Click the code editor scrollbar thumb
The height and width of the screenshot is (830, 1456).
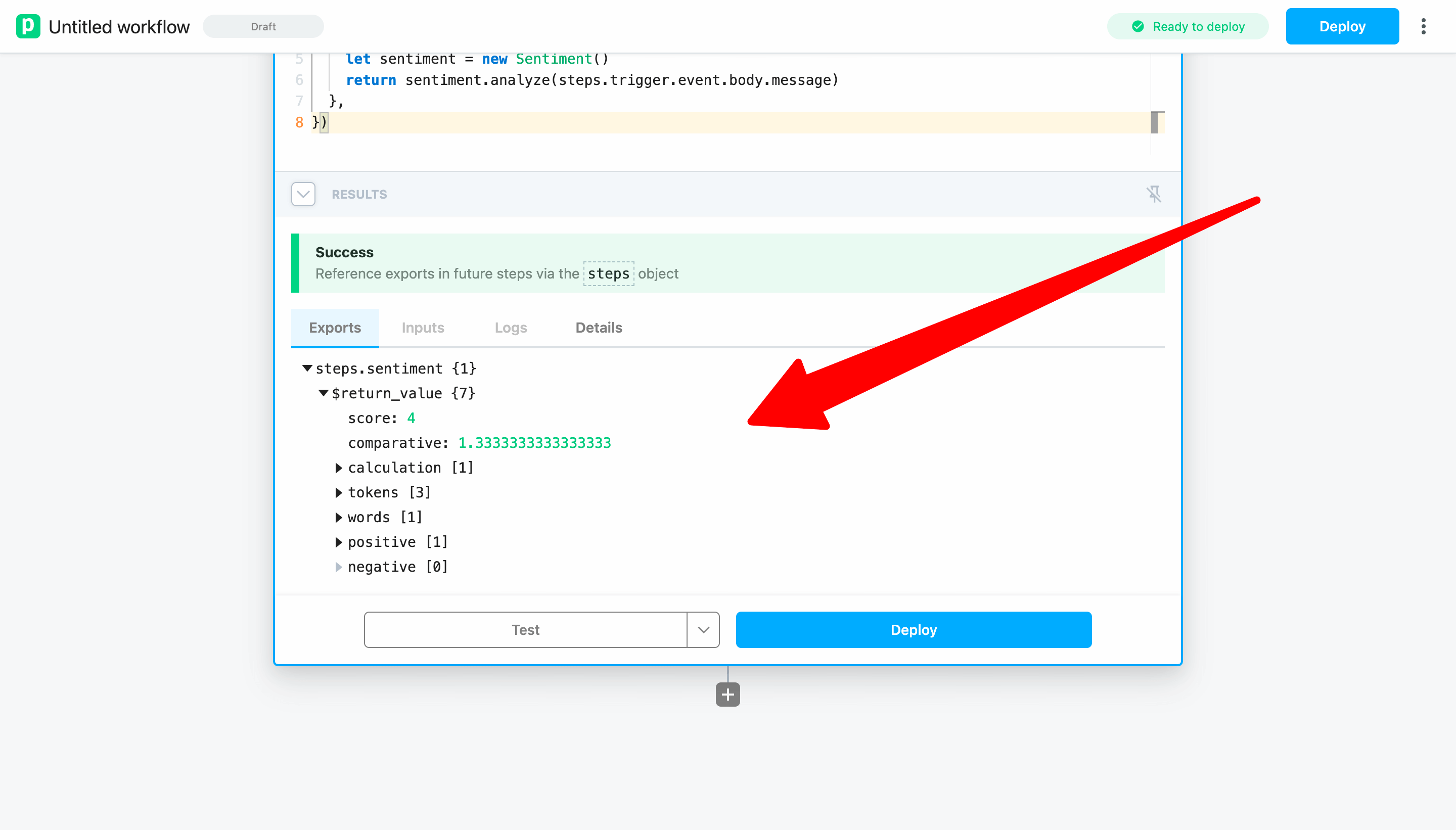[x=1154, y=122]
